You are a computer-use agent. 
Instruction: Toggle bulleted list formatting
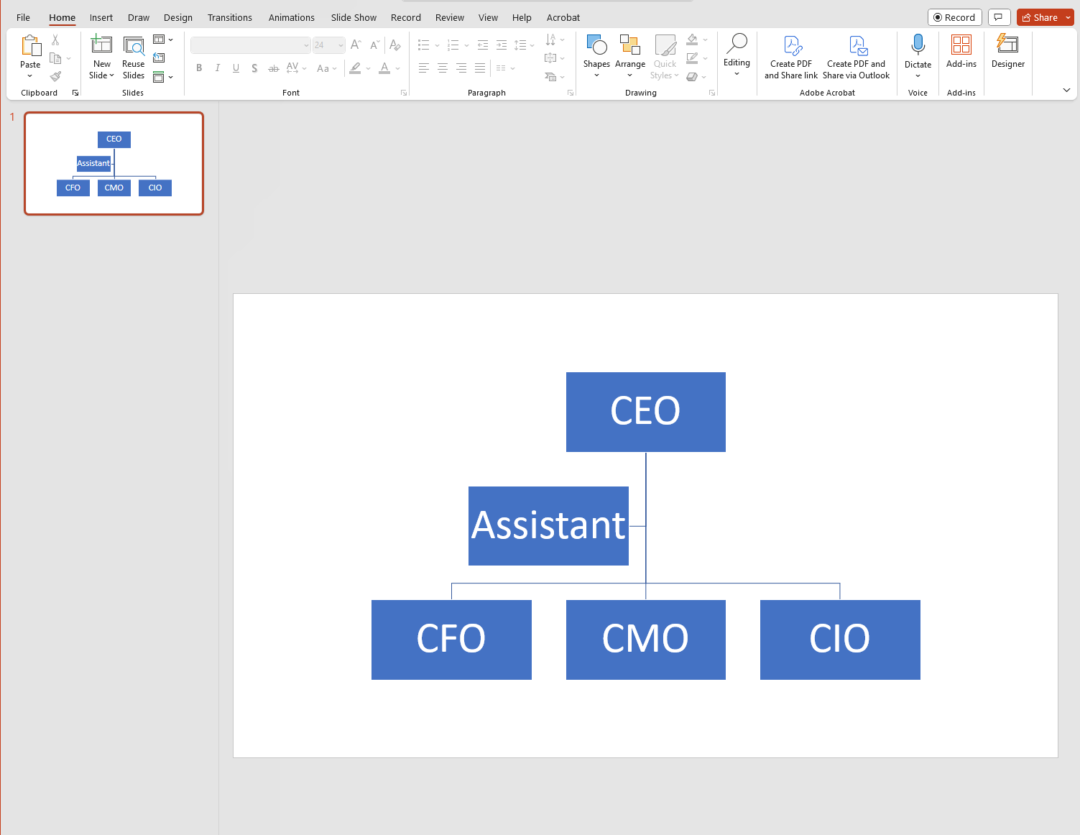pos(423,44)
